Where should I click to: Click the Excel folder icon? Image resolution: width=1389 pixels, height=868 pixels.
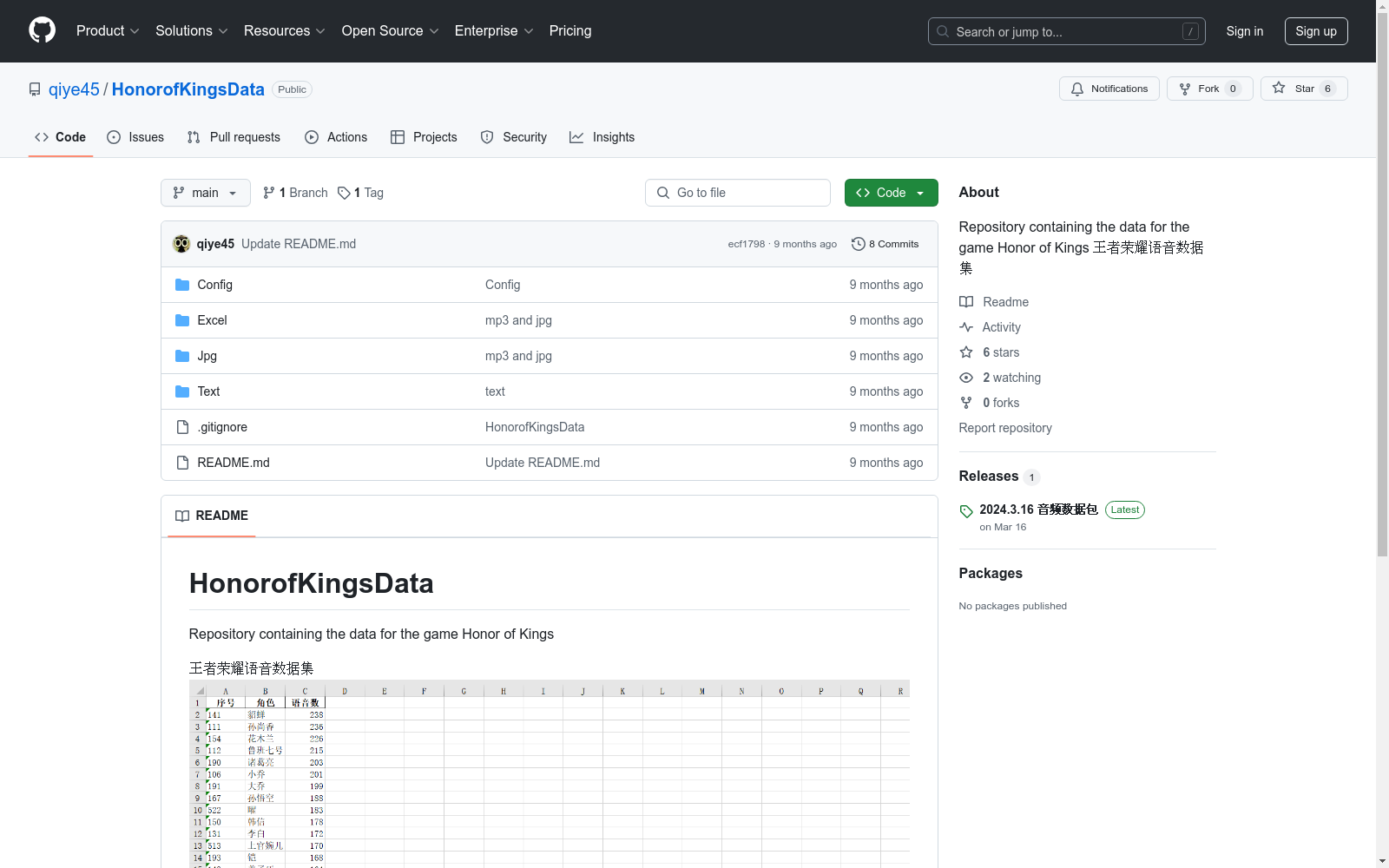pyautogui.click(x=182, y=320)
